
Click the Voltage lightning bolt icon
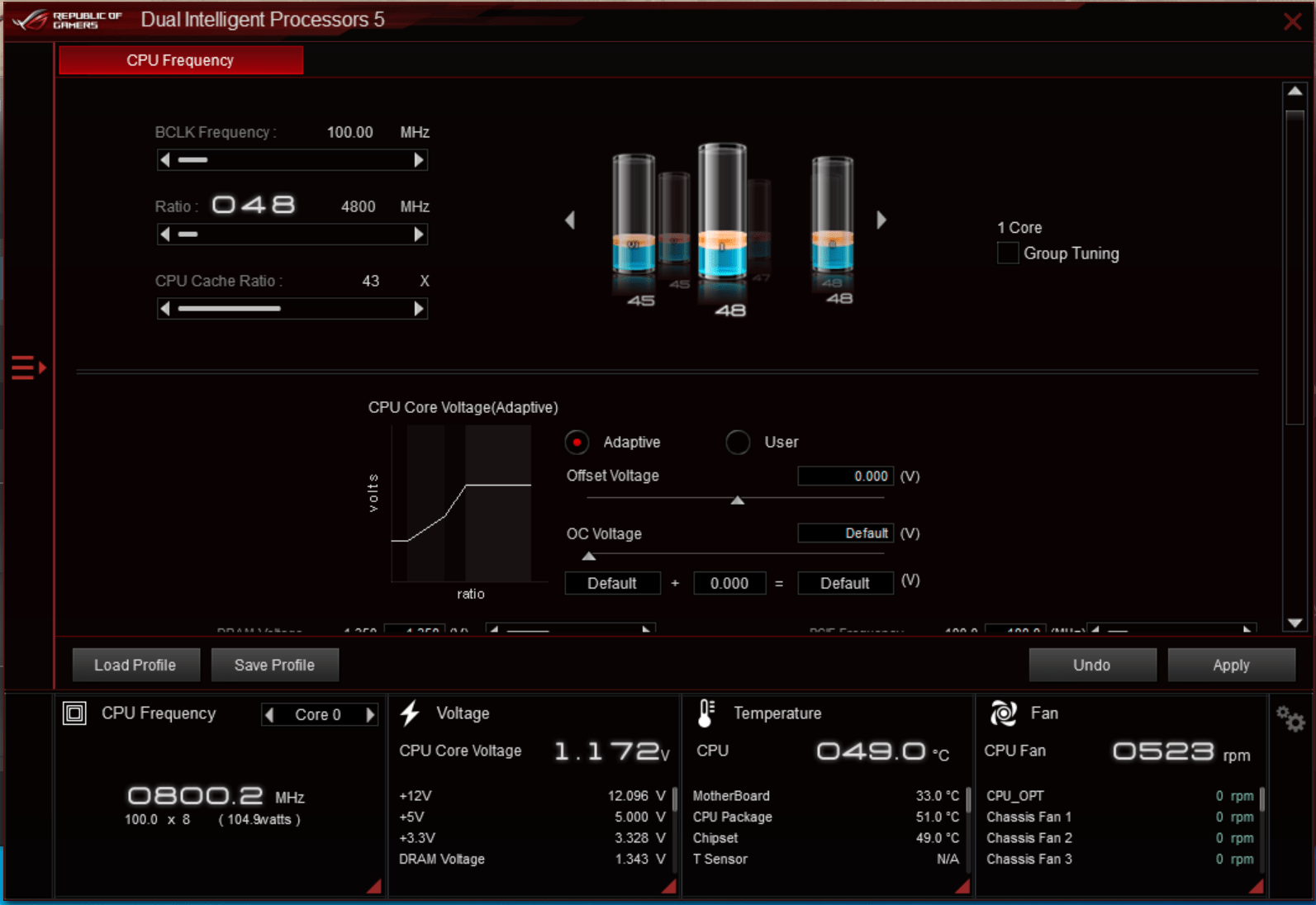coord(411,713)
